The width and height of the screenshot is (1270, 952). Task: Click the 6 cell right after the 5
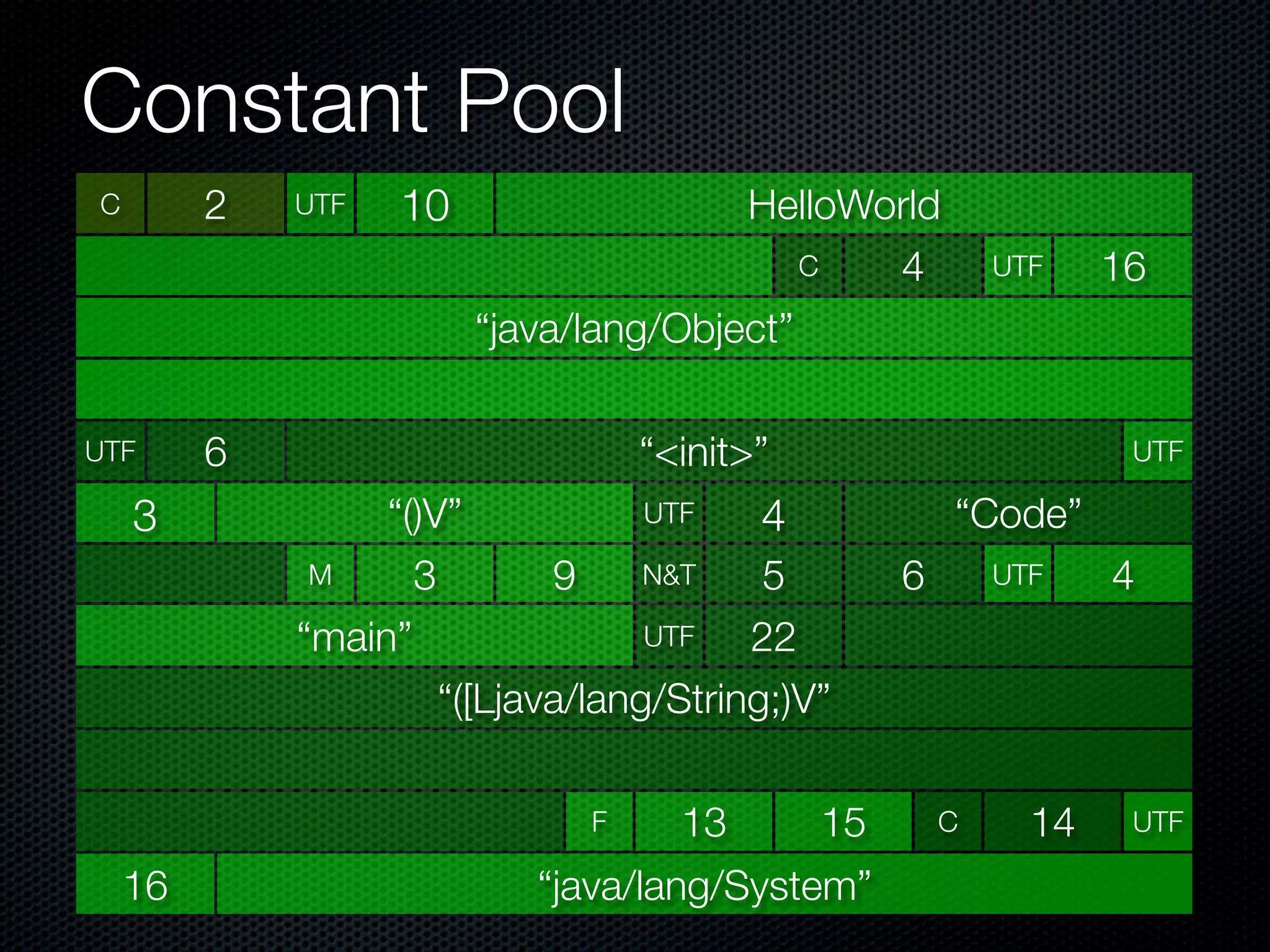[913, 575]
